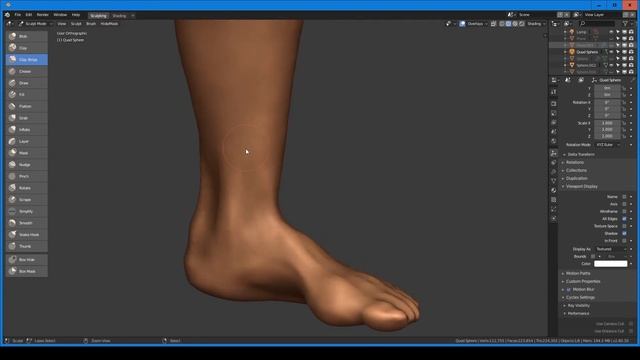640x360 pixels.
Task: Expand the Performance subpanel
Action: tap(578, 313)
